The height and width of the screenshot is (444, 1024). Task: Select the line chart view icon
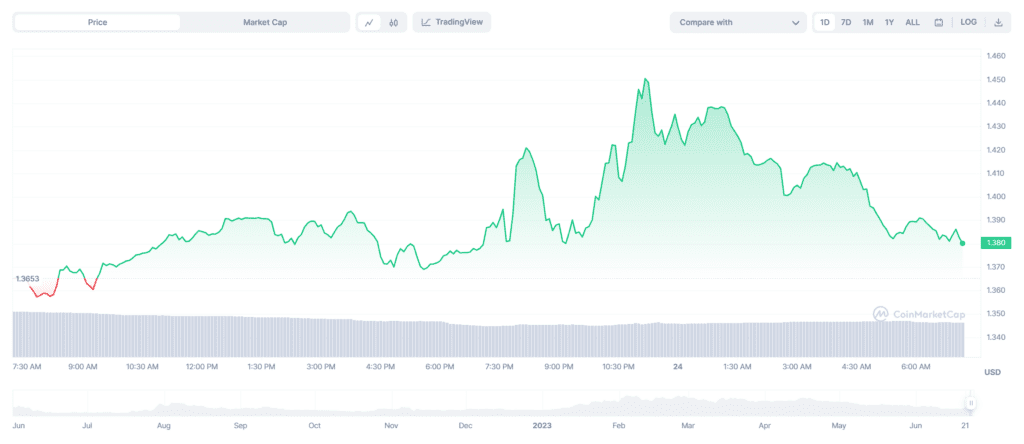pyautogui.click(x=369, y=22)
